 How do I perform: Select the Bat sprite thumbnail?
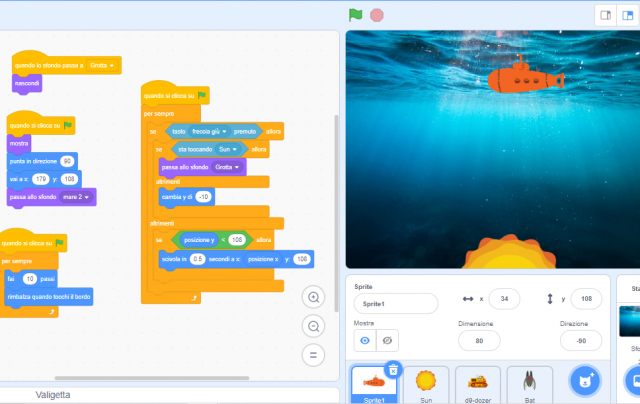(x=530, y=385)
